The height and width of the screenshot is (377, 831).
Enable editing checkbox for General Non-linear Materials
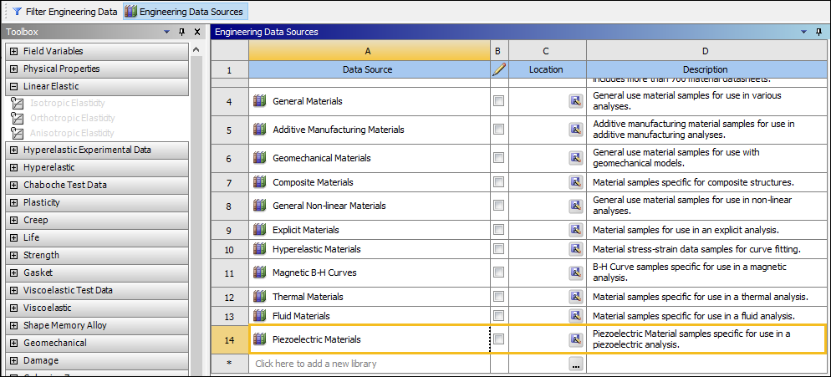click(498, 205)
